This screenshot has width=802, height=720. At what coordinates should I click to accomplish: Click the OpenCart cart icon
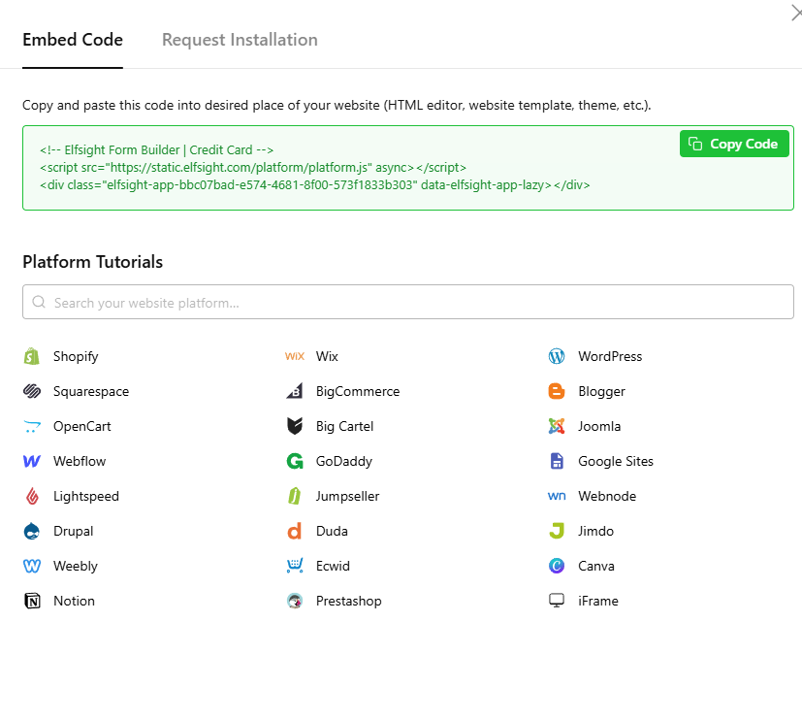point(32,426)
